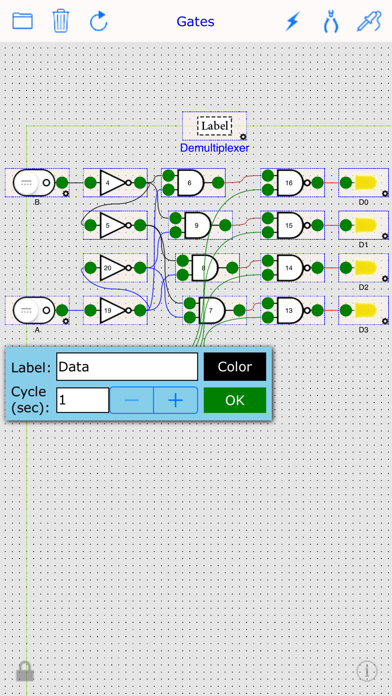
Task: Open the folder icon in top toolbar
Action: (22, 21)
